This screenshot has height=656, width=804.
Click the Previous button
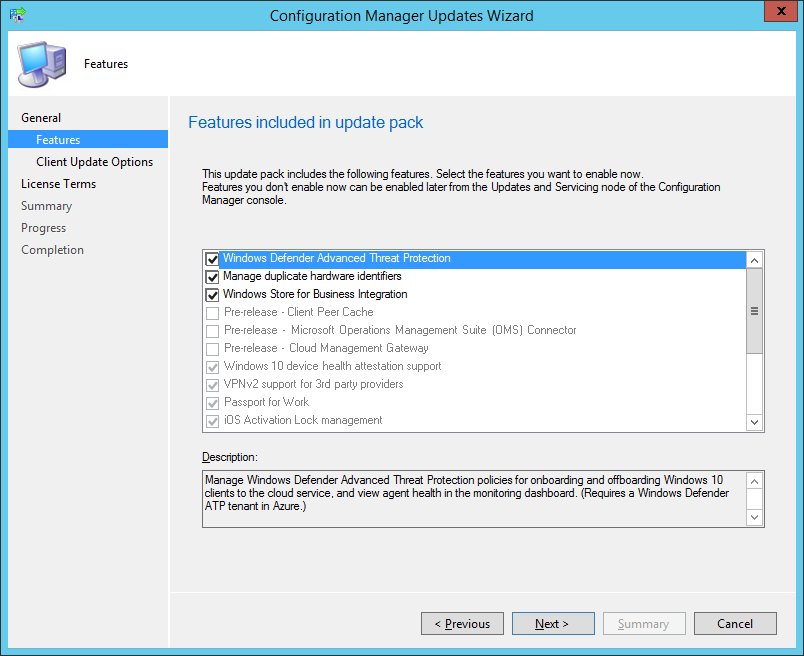(462, 624)
